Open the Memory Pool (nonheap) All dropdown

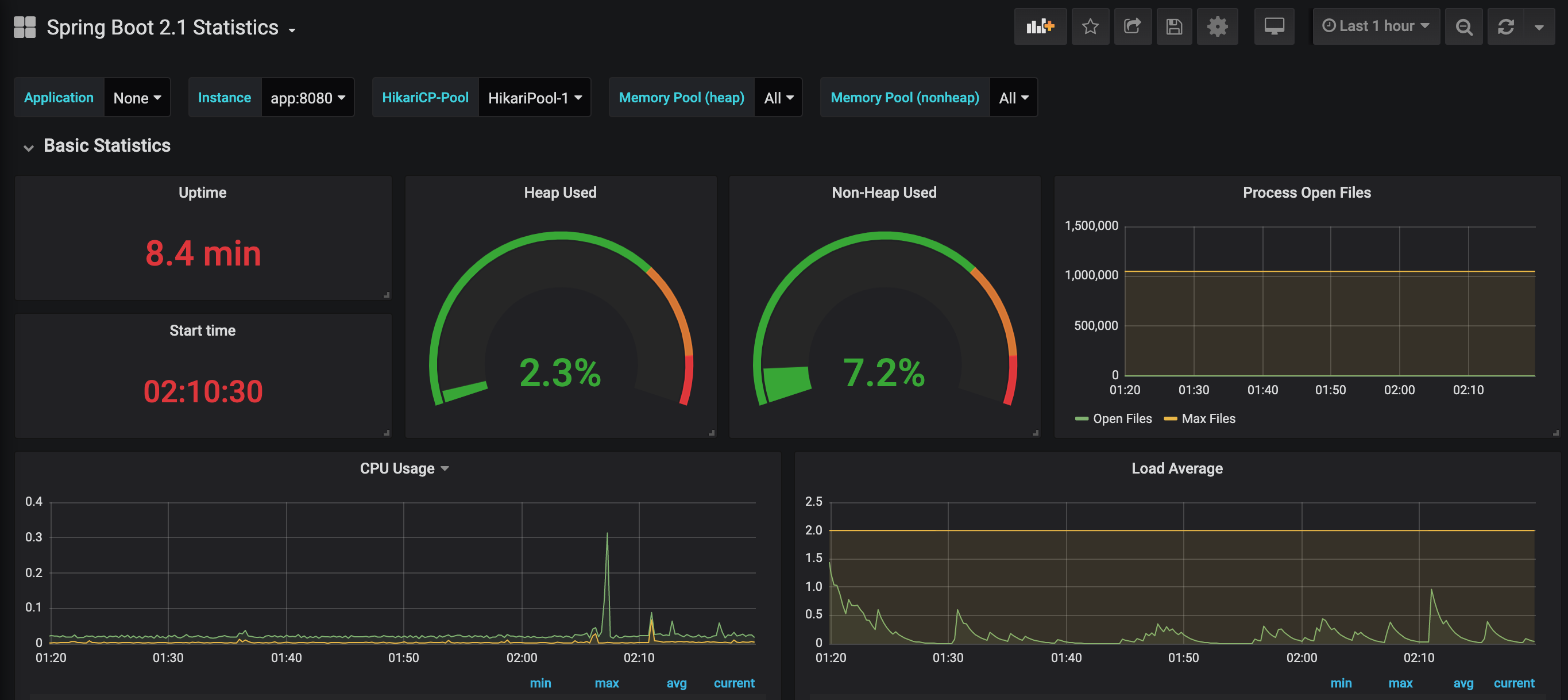click(1014, 98)
